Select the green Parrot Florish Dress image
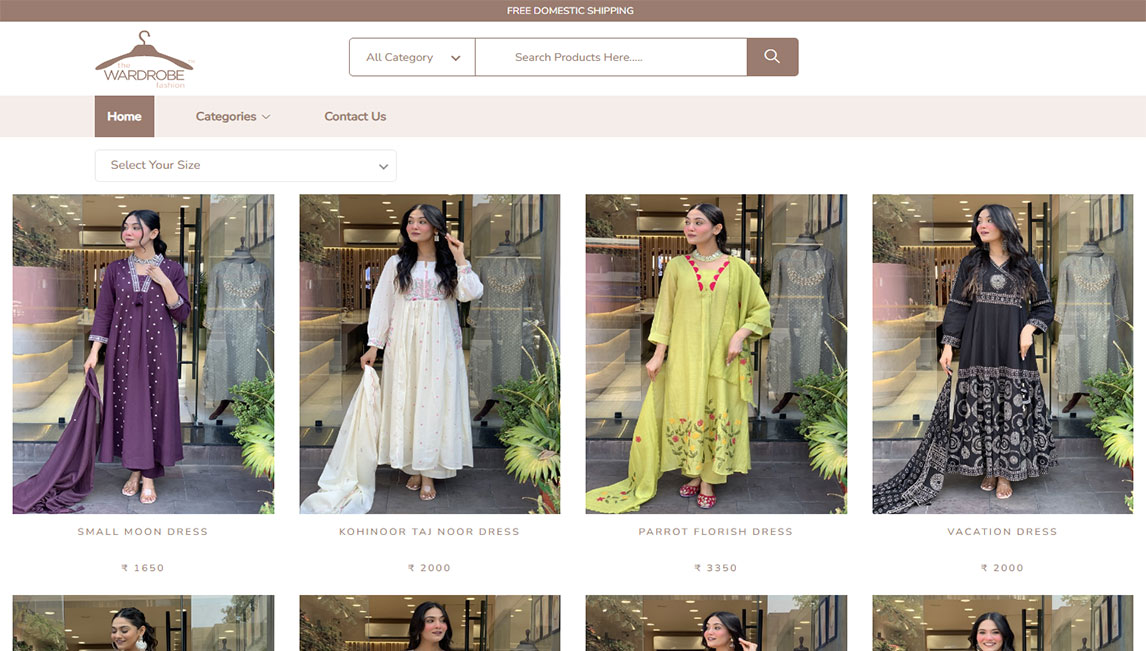This screenshot has width=1146, height=651. [716, 354]
